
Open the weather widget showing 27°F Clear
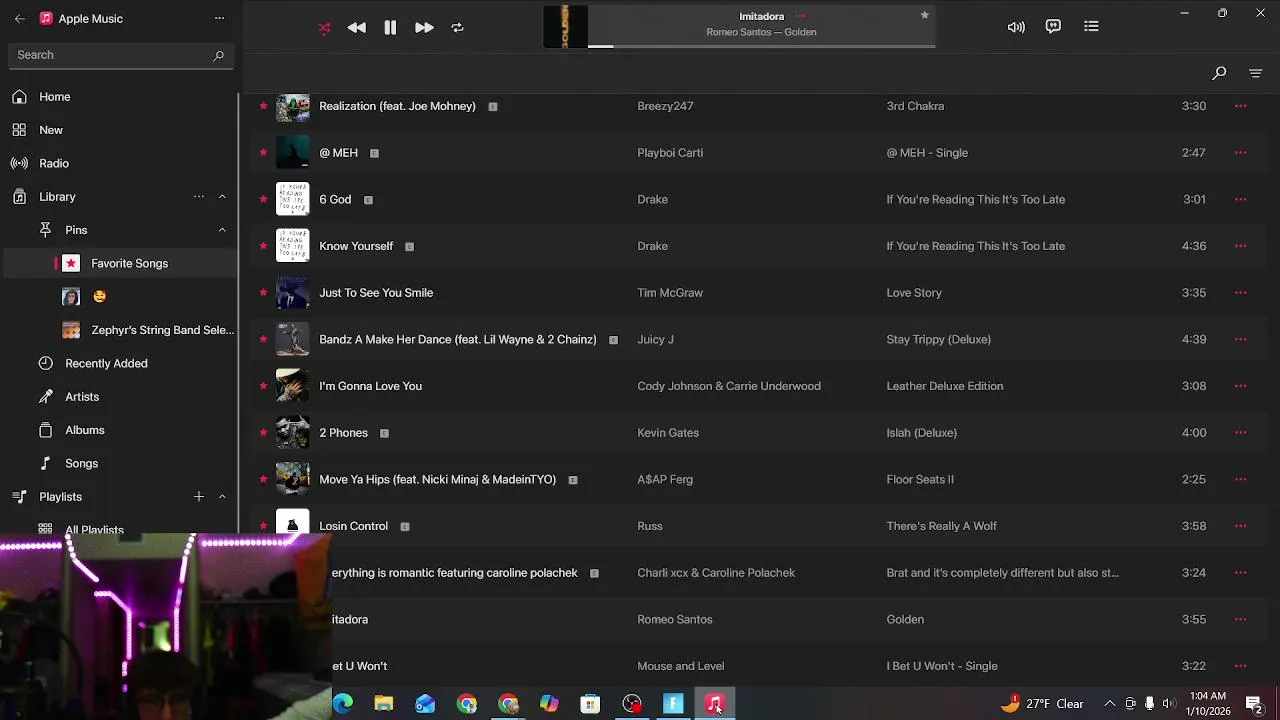point(1042,704)
